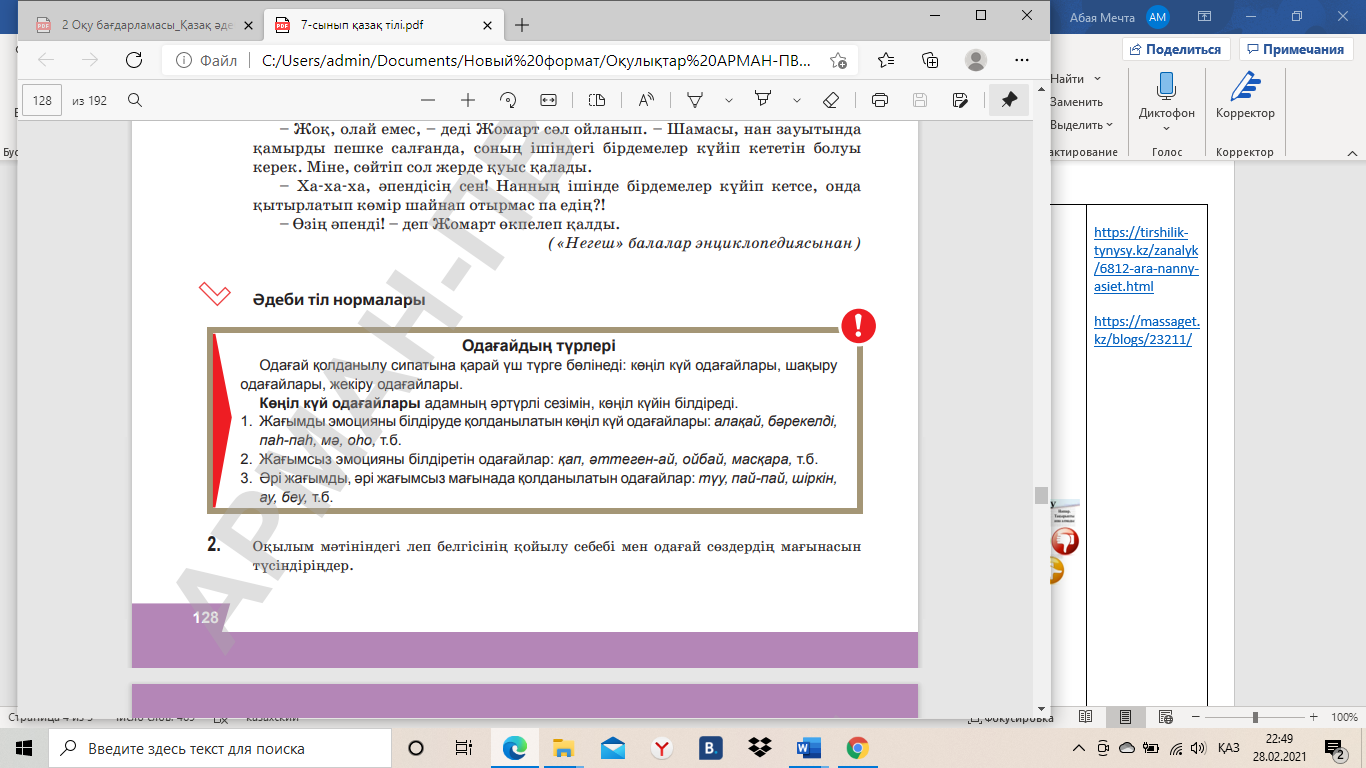Open the Edge profile avatar
The height and width of the screenshot is (768, 1366).
[x=976, y=60]
